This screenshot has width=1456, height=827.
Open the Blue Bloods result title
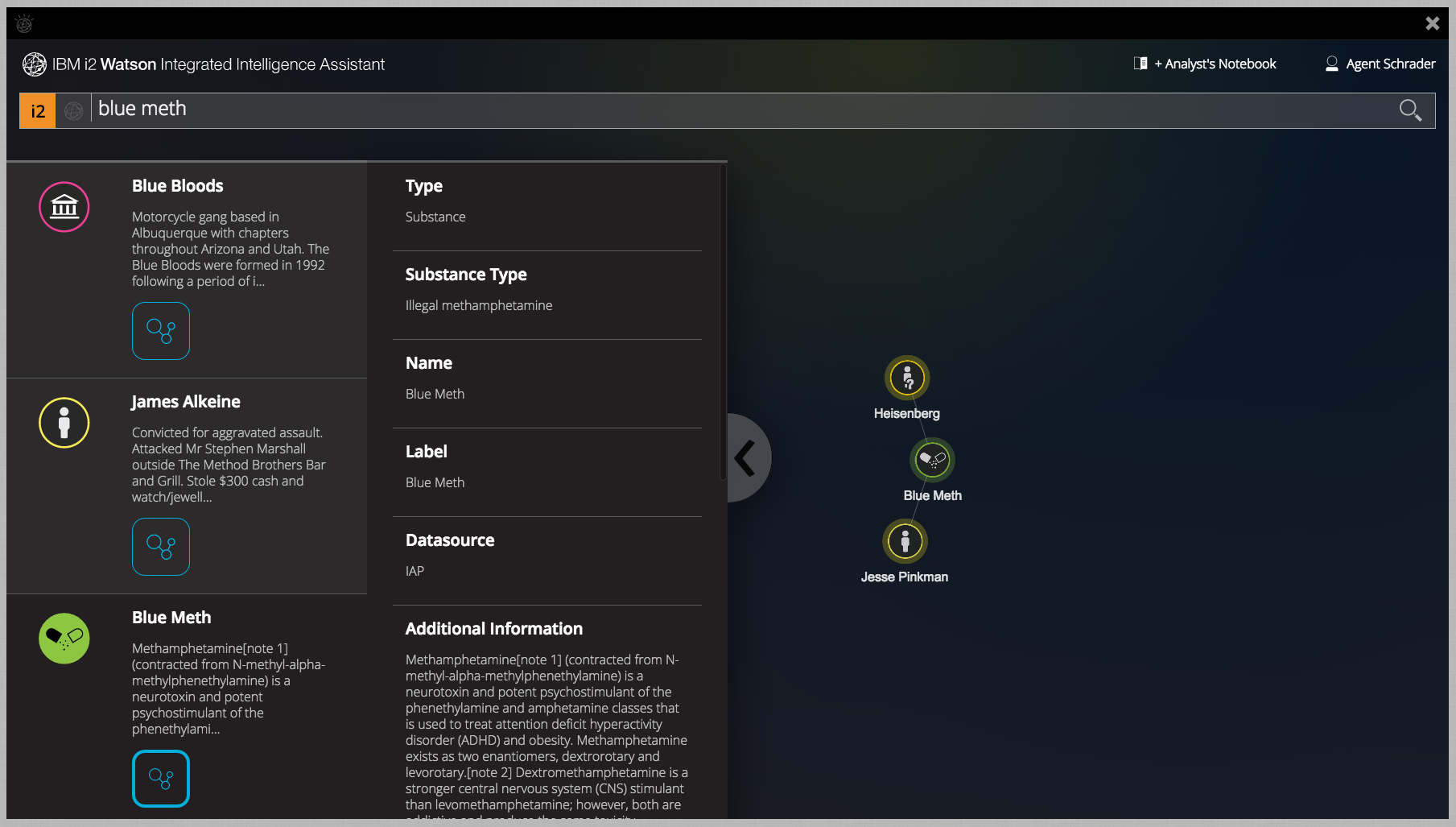(x=178, y=186)
